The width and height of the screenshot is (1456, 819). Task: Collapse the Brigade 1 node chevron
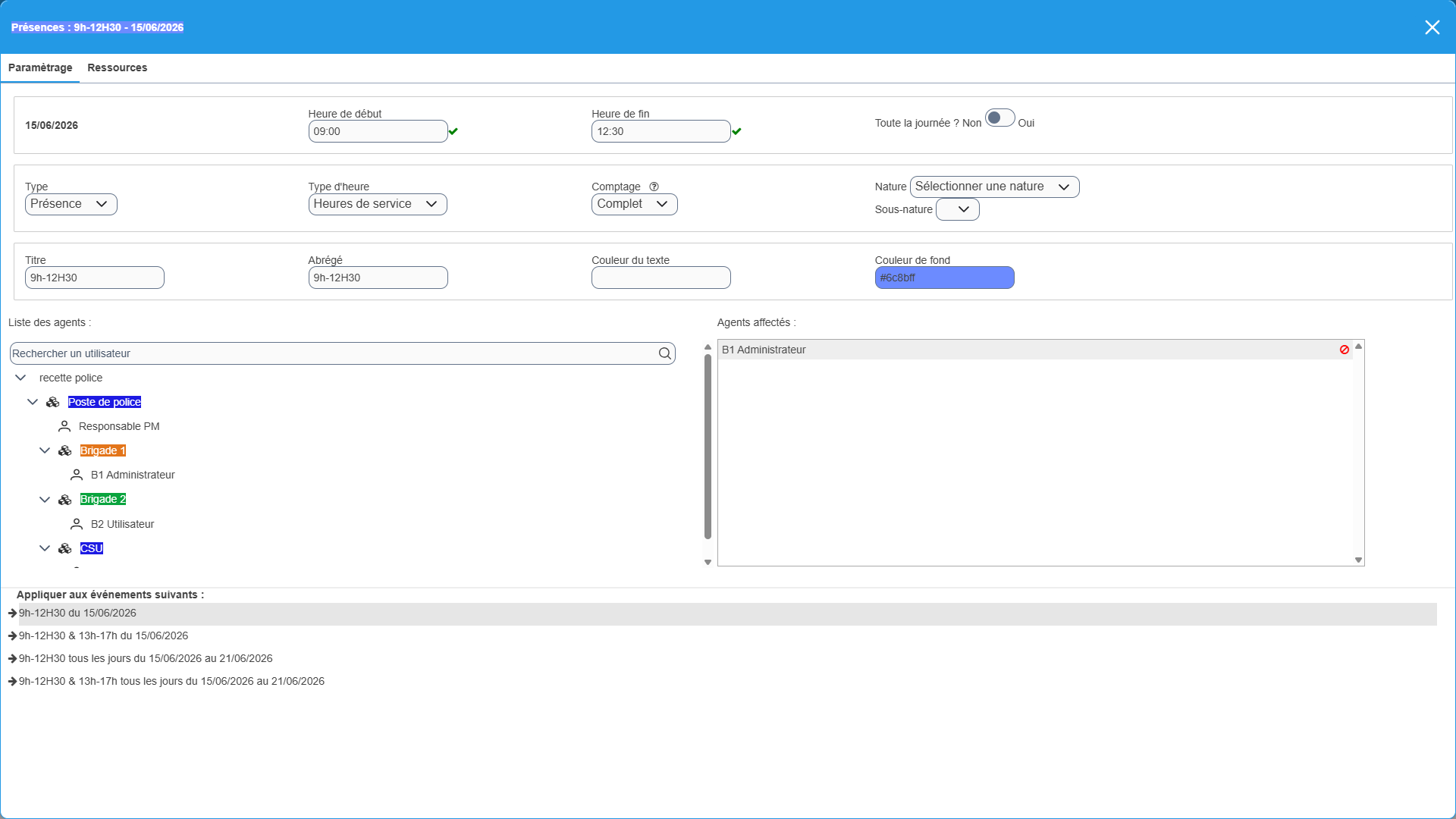(x=45, y=450)
